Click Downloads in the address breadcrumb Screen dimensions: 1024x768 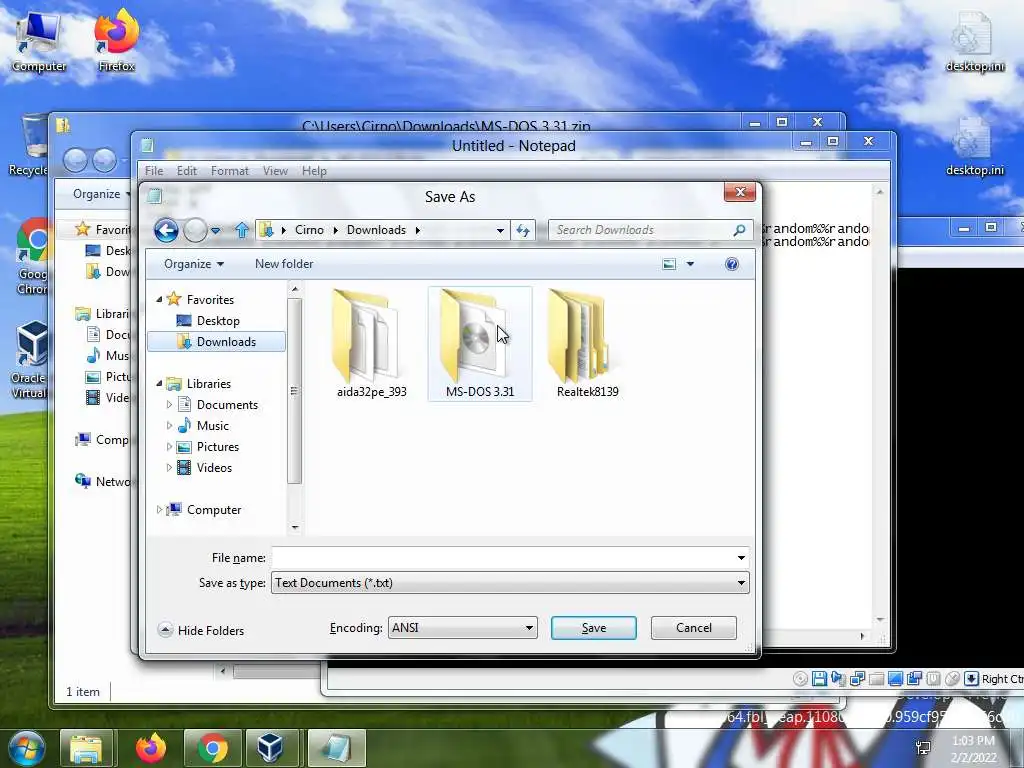(x=376, y=230)
